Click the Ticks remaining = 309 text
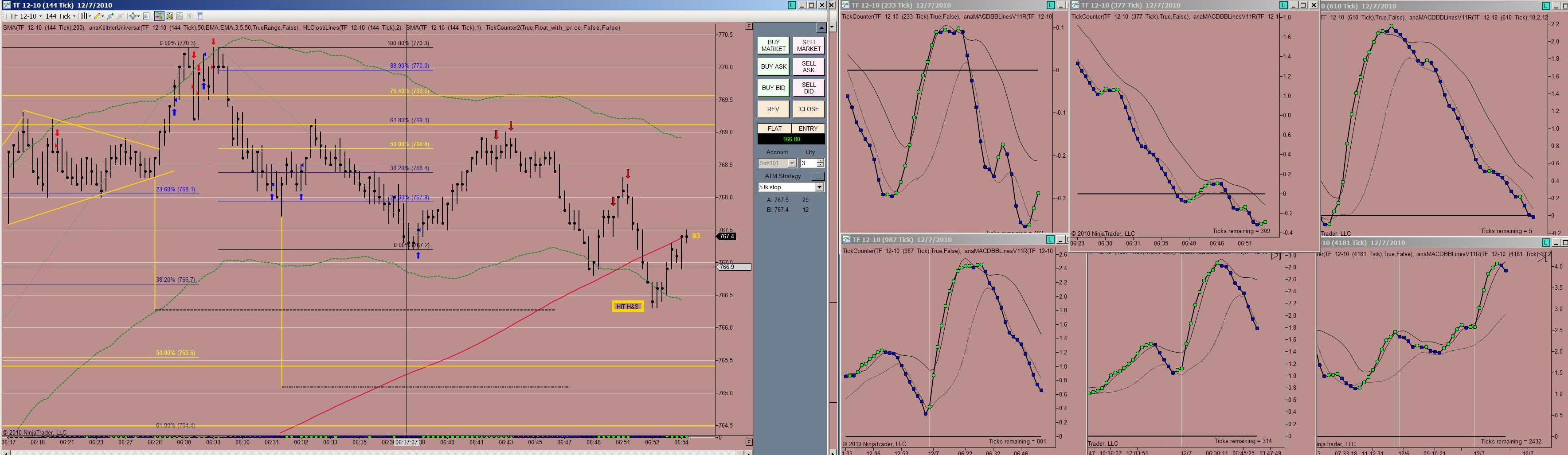 [x=1241, y=231]
